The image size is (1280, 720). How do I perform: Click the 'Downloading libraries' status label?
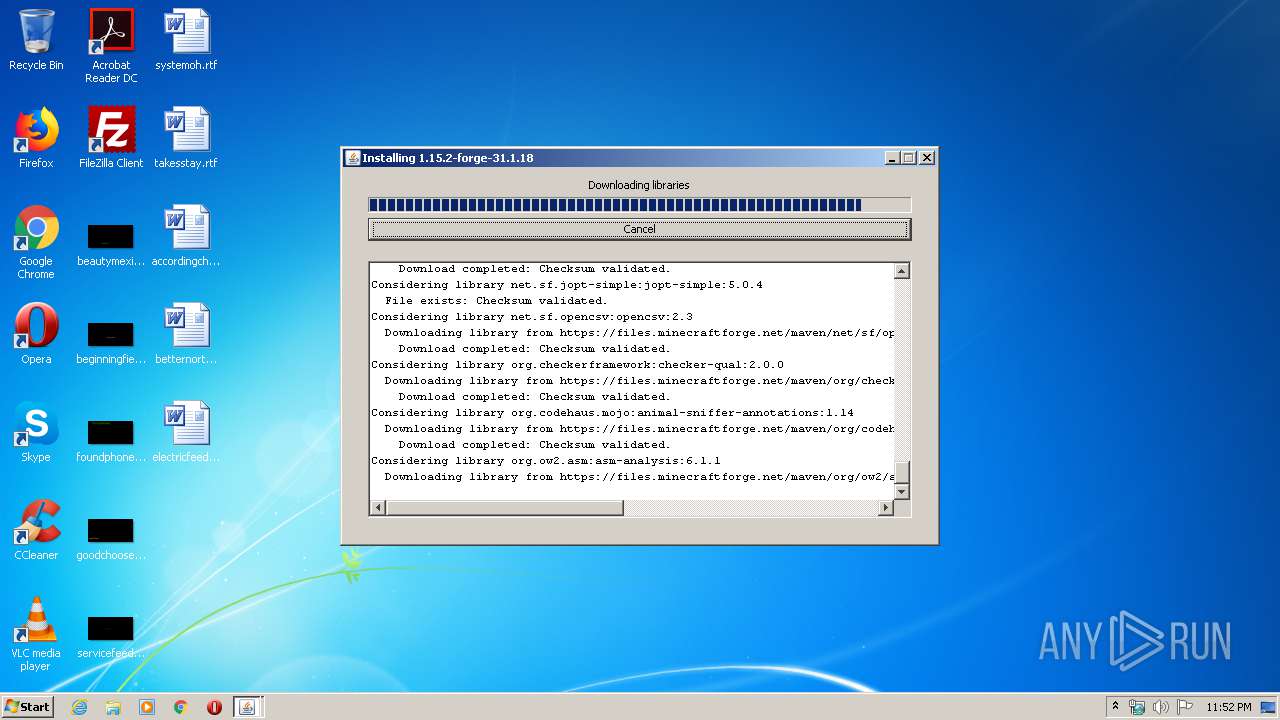click(x=639, y=185)
